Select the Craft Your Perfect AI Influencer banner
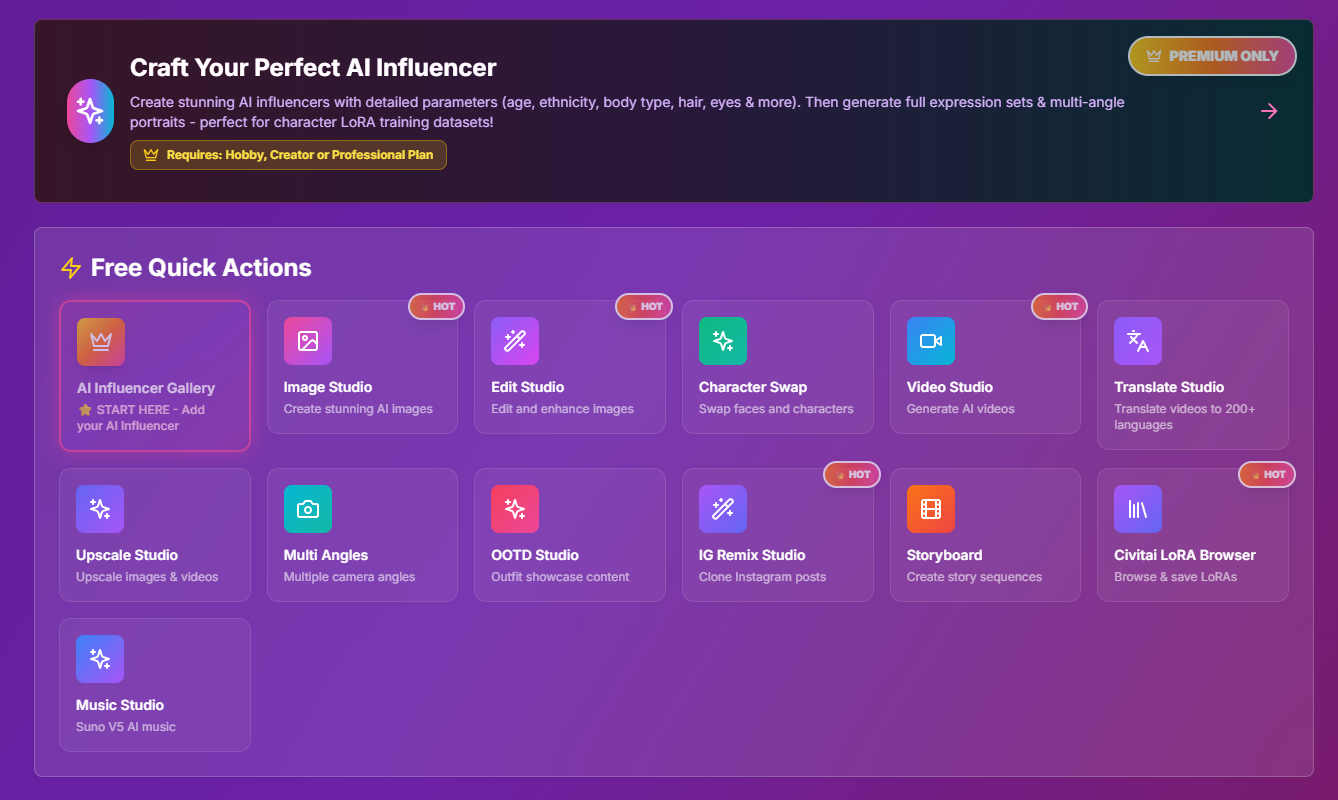This screenshot has width=1338, height=800. [x=669, y=111]
